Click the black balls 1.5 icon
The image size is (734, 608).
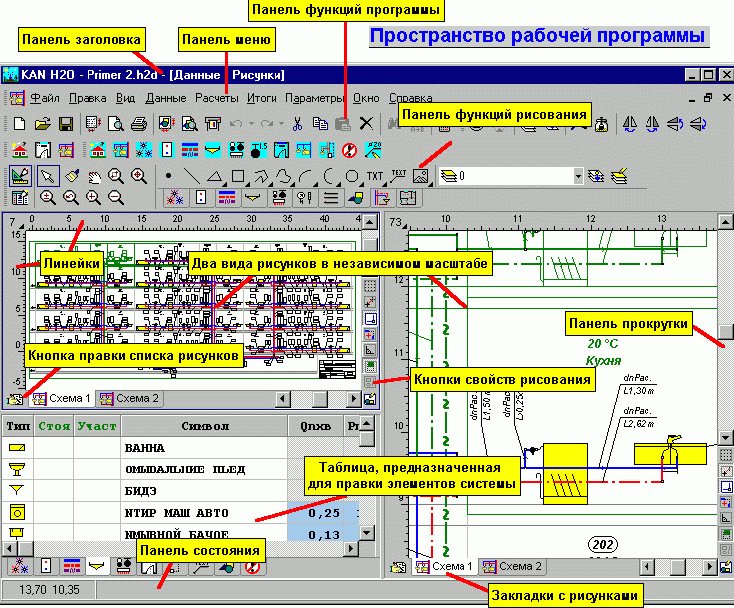[259, 150]
